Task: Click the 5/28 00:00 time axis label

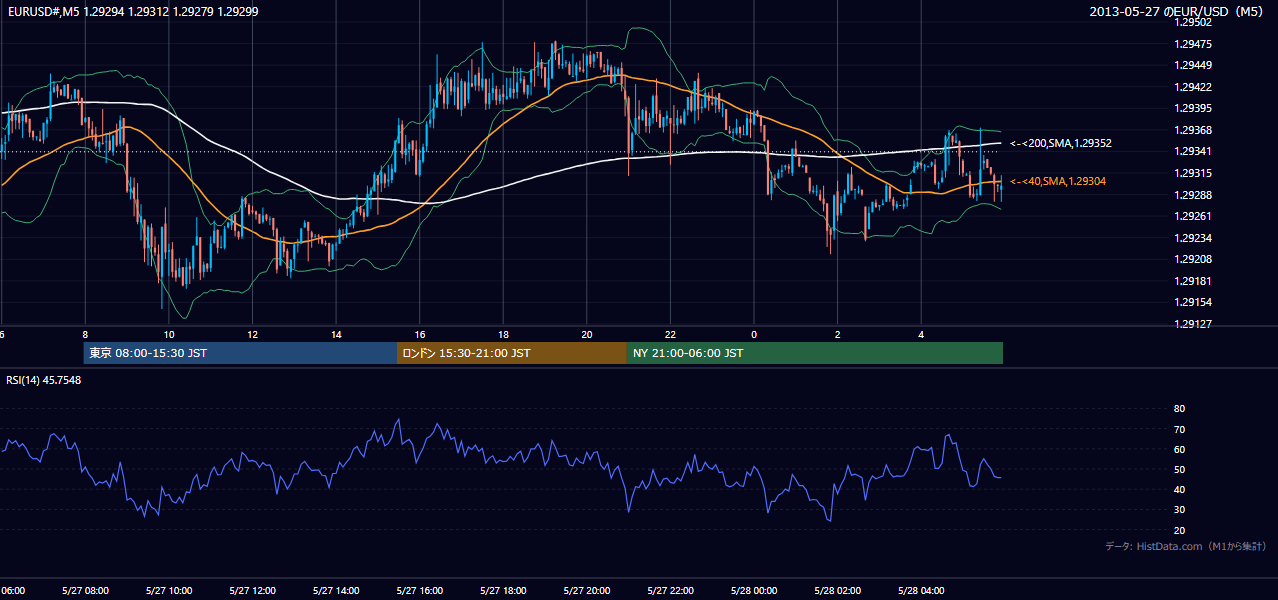Action: pos(754,591)
